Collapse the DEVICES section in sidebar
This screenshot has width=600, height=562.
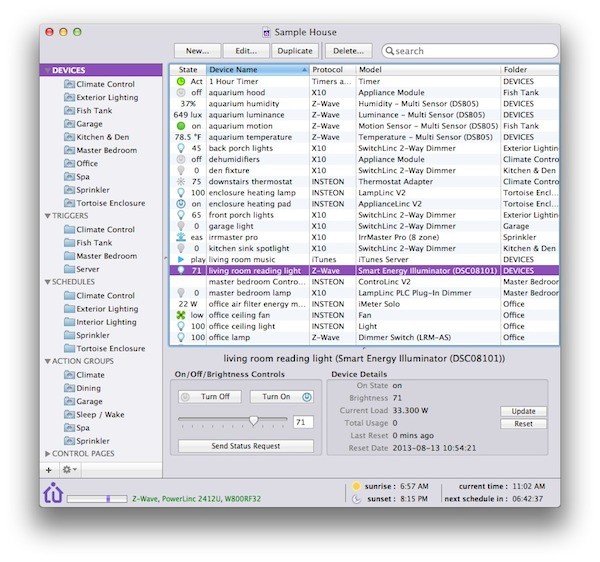[45, 71]
